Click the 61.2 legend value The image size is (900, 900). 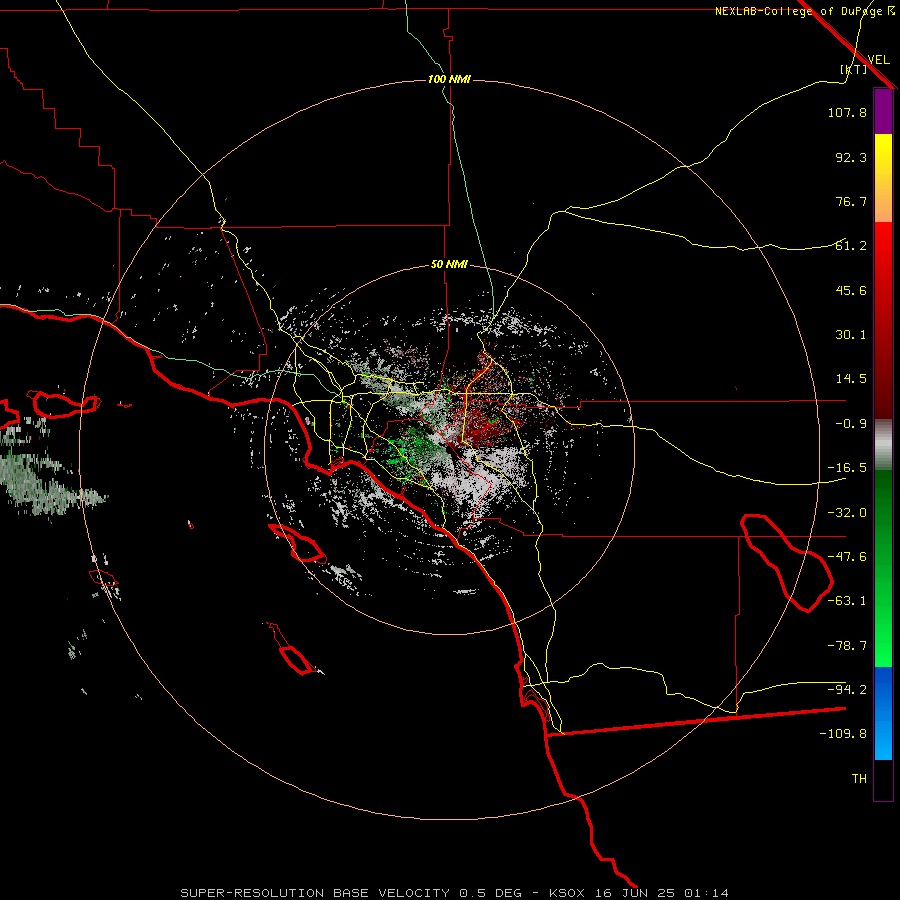coord(851,246)
